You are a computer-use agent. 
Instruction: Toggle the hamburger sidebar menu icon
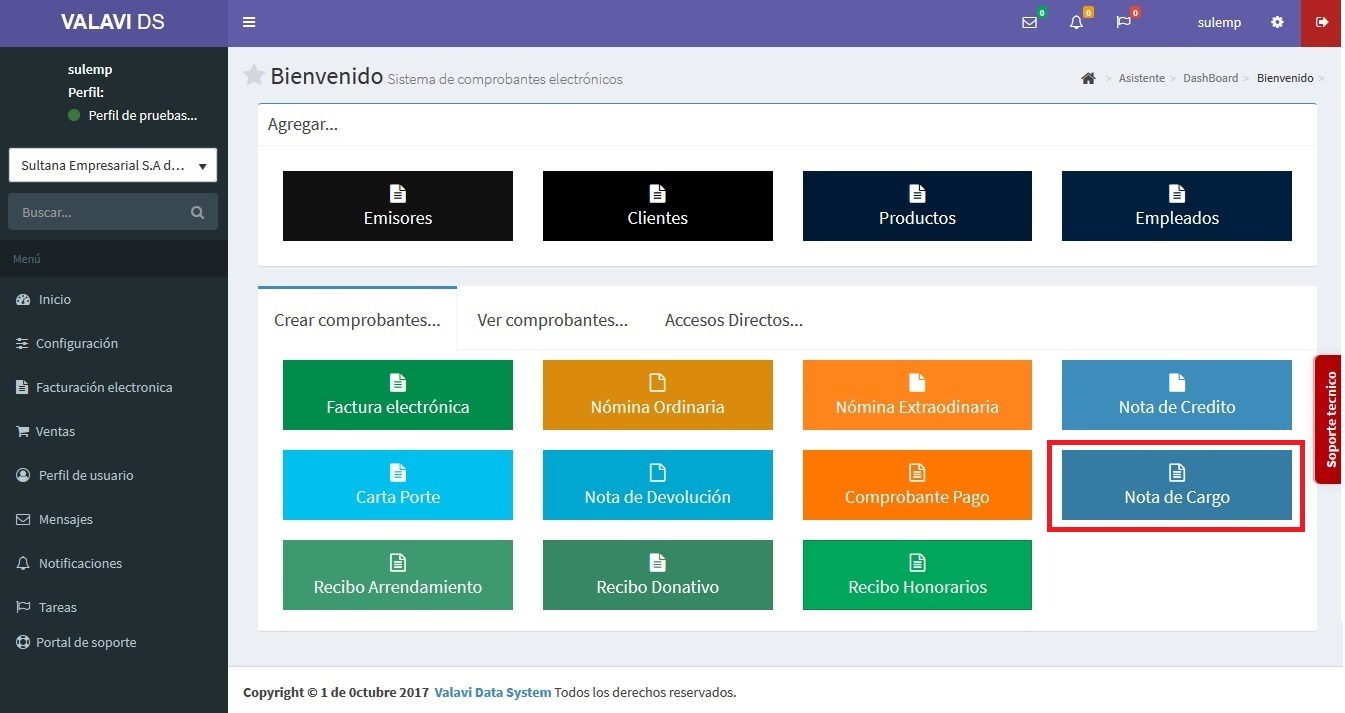coord(249,22)
